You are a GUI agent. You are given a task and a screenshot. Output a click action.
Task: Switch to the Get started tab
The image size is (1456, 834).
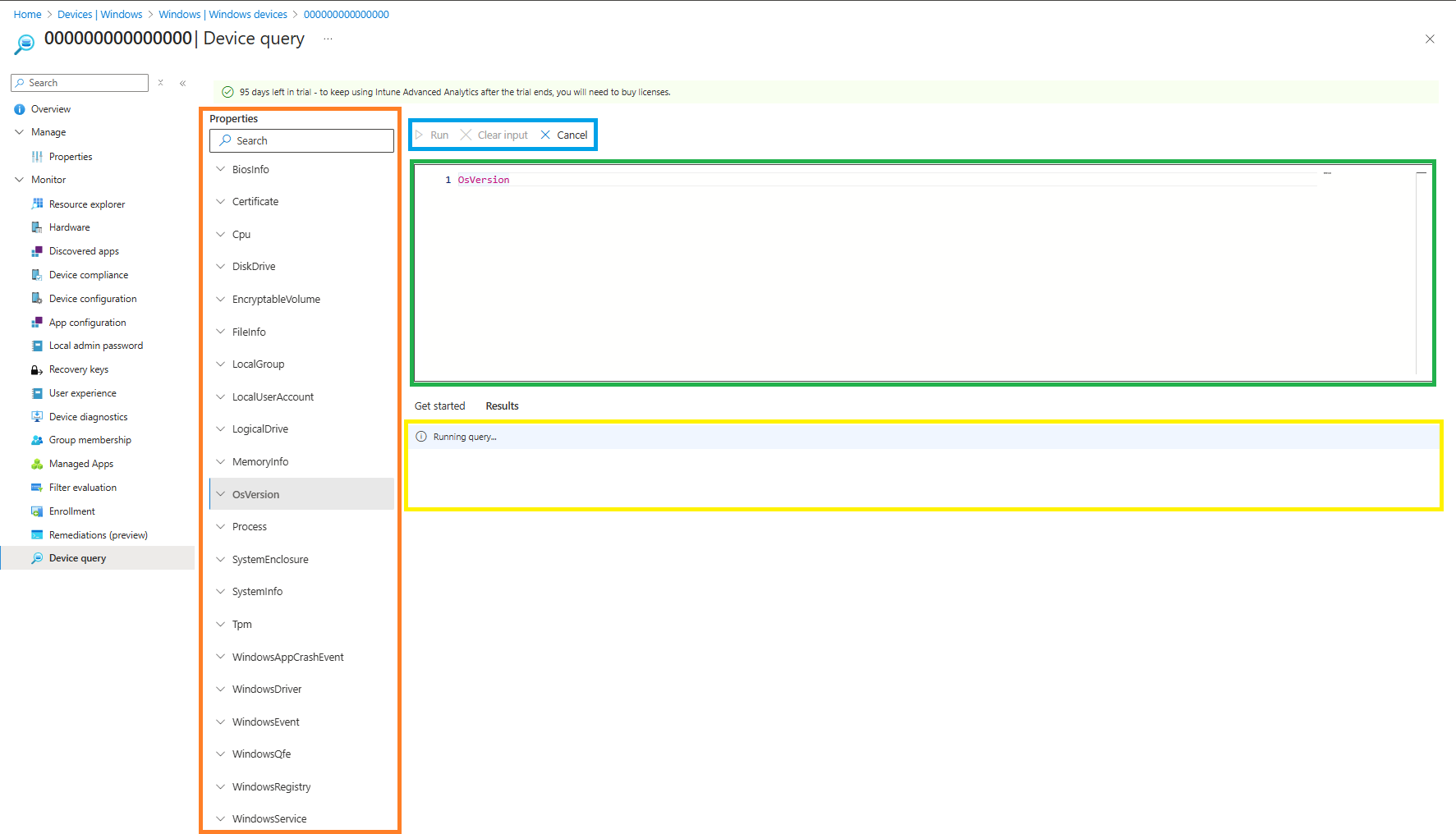click(439, 406)
